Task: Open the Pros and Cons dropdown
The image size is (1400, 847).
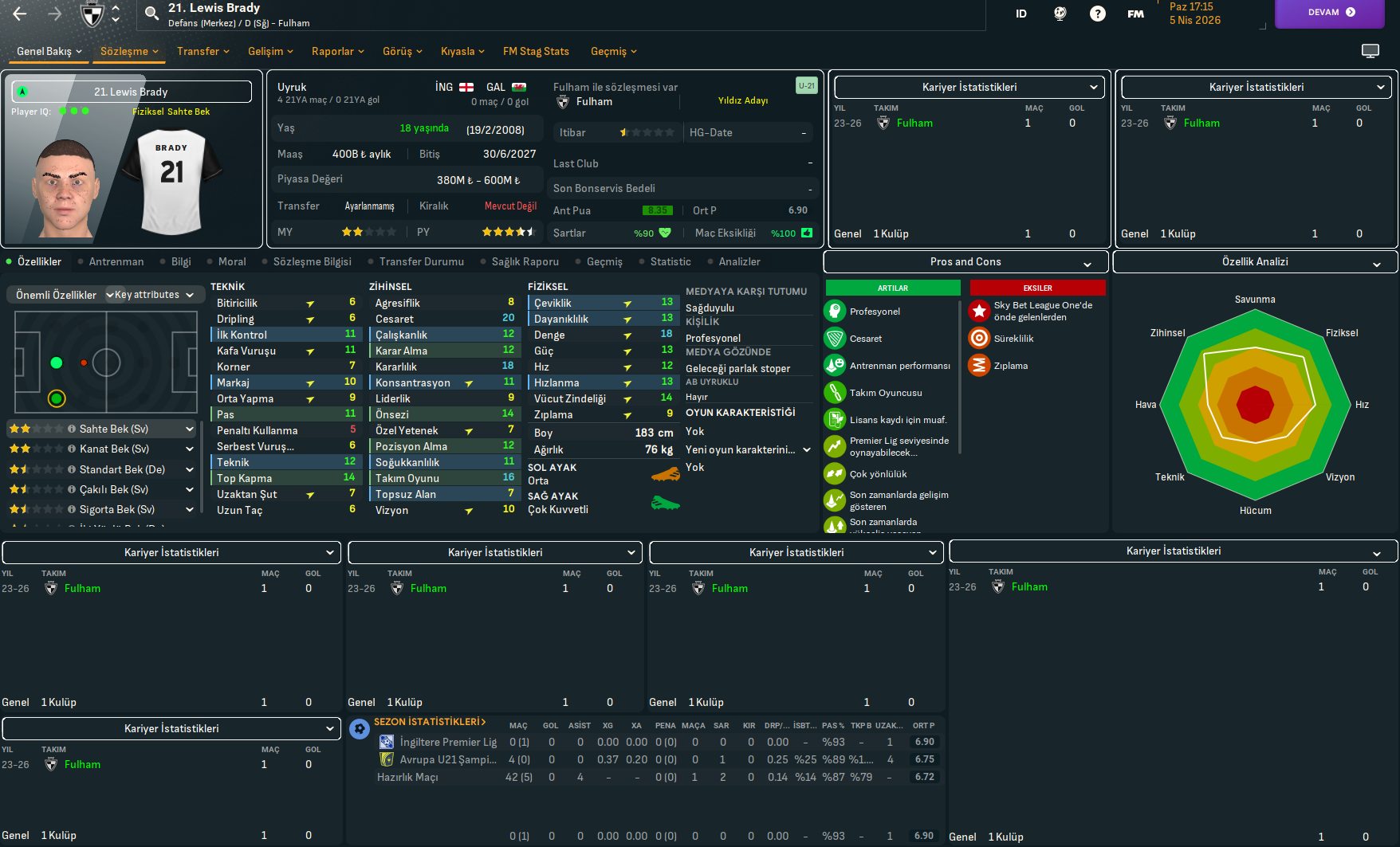Action: pos(965,261)
